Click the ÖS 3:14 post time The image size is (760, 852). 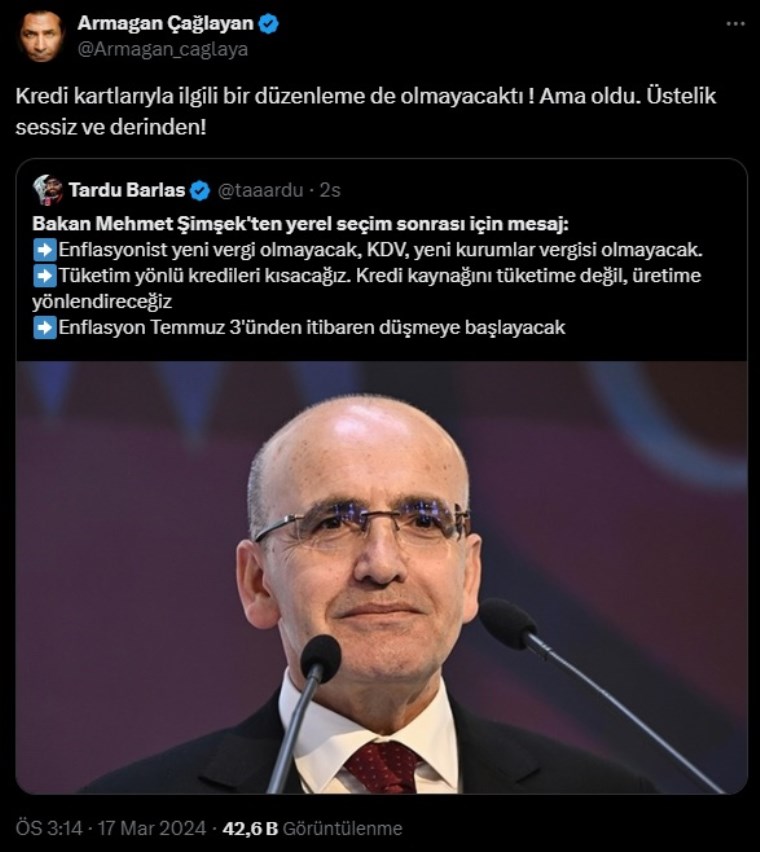49,828
